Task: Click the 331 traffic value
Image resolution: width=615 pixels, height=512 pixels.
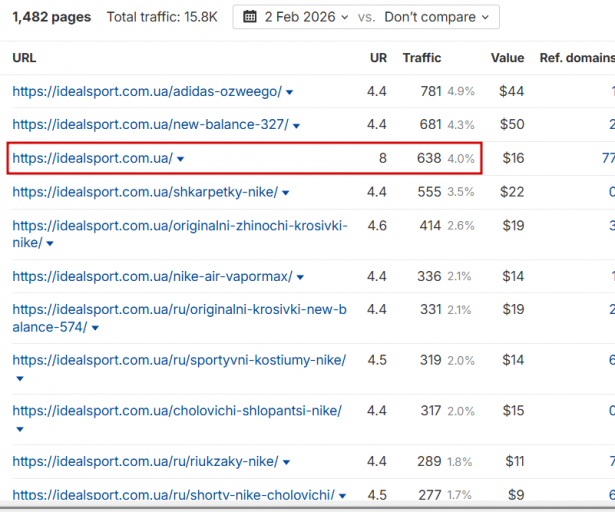Action: click(431, 310)
